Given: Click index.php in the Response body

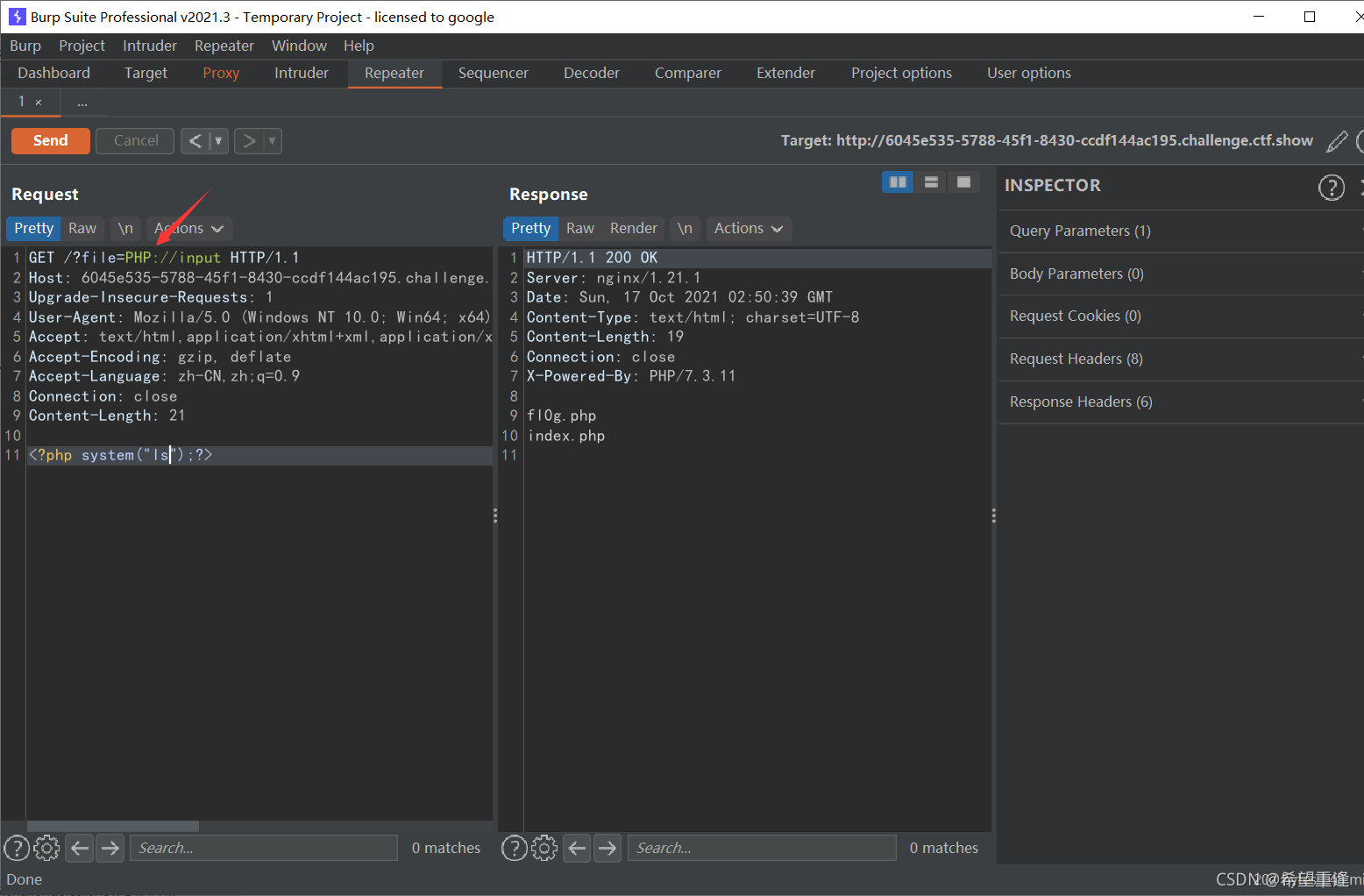Looking at the screenshot, I should (x=565, y=436).
